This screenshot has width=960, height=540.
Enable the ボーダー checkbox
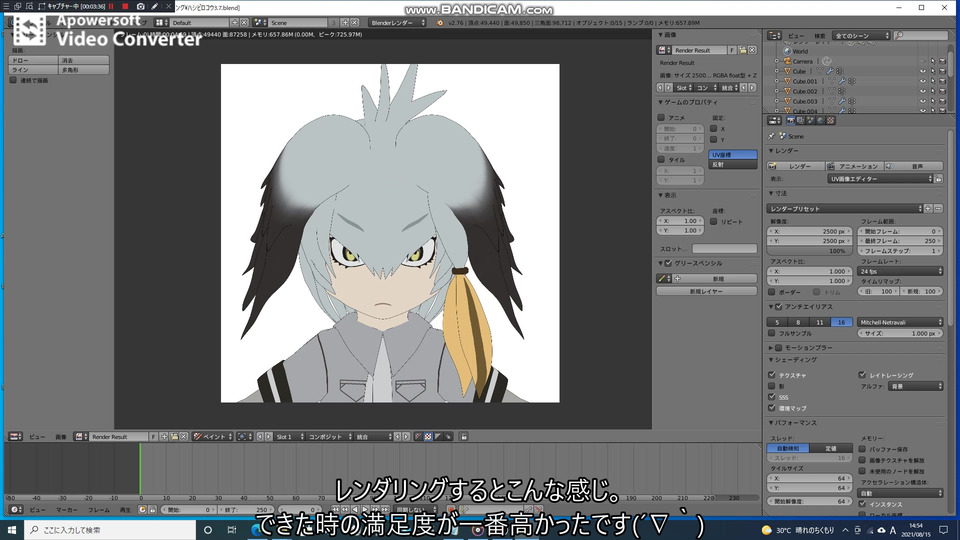coord(771,292)
